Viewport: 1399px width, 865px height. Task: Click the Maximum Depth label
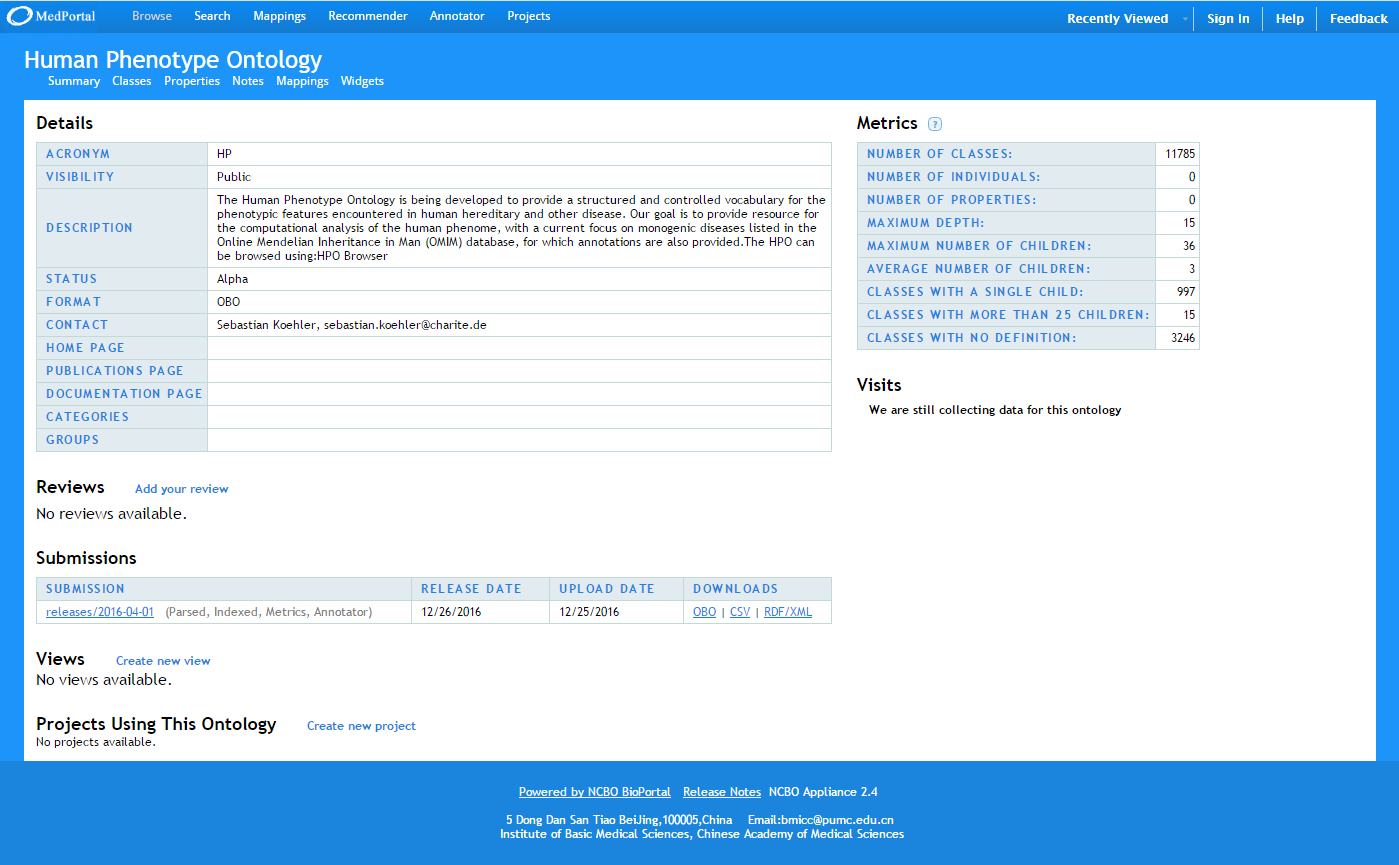click(x=925, y=223)
